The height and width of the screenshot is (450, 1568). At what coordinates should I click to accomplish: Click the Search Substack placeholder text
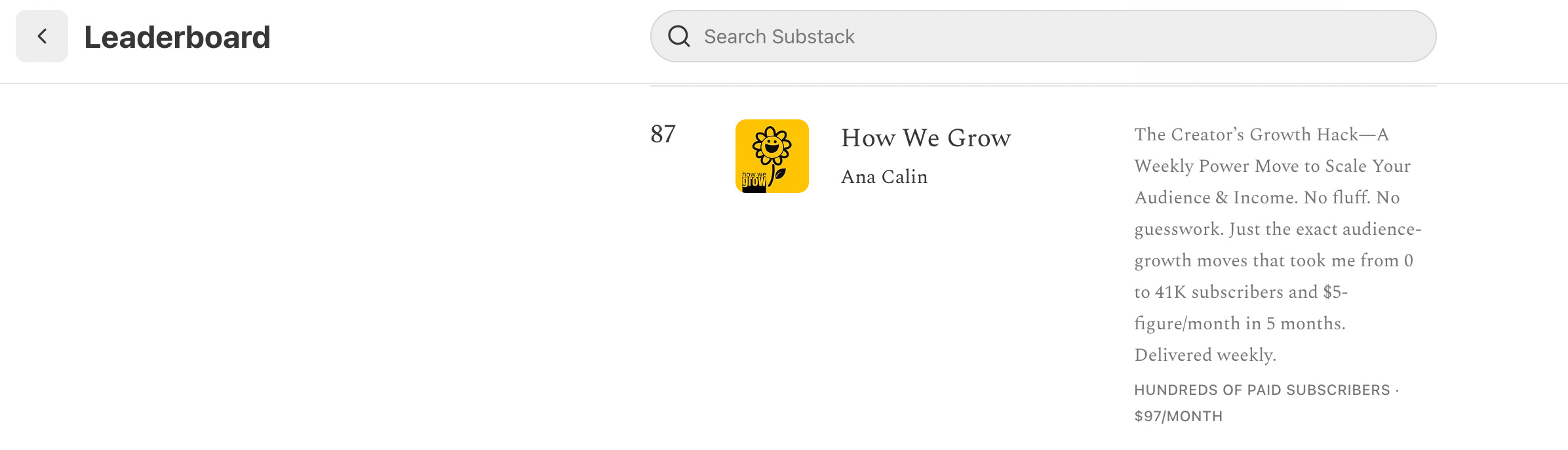pos(779,37)
